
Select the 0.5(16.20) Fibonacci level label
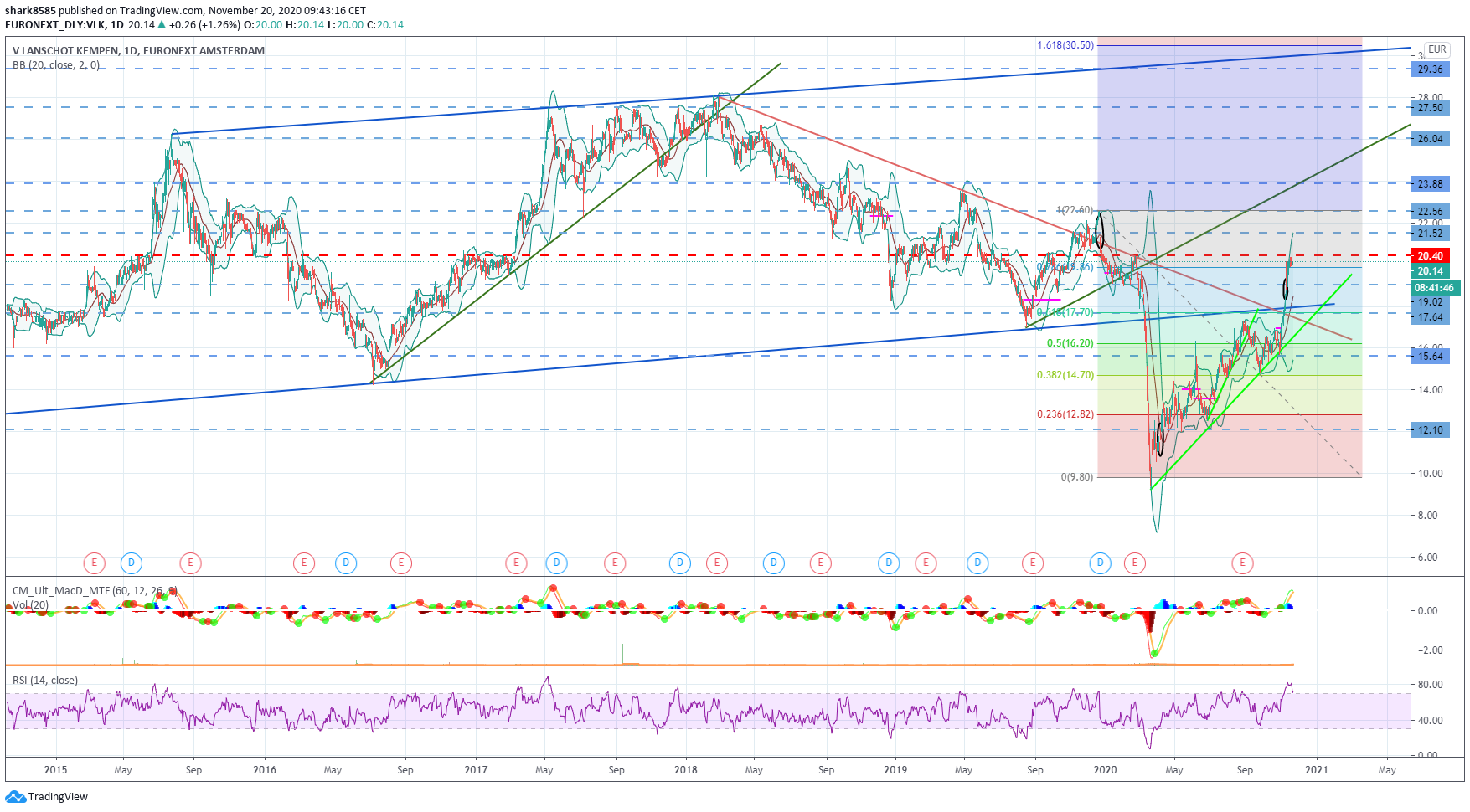point(1070,343)
